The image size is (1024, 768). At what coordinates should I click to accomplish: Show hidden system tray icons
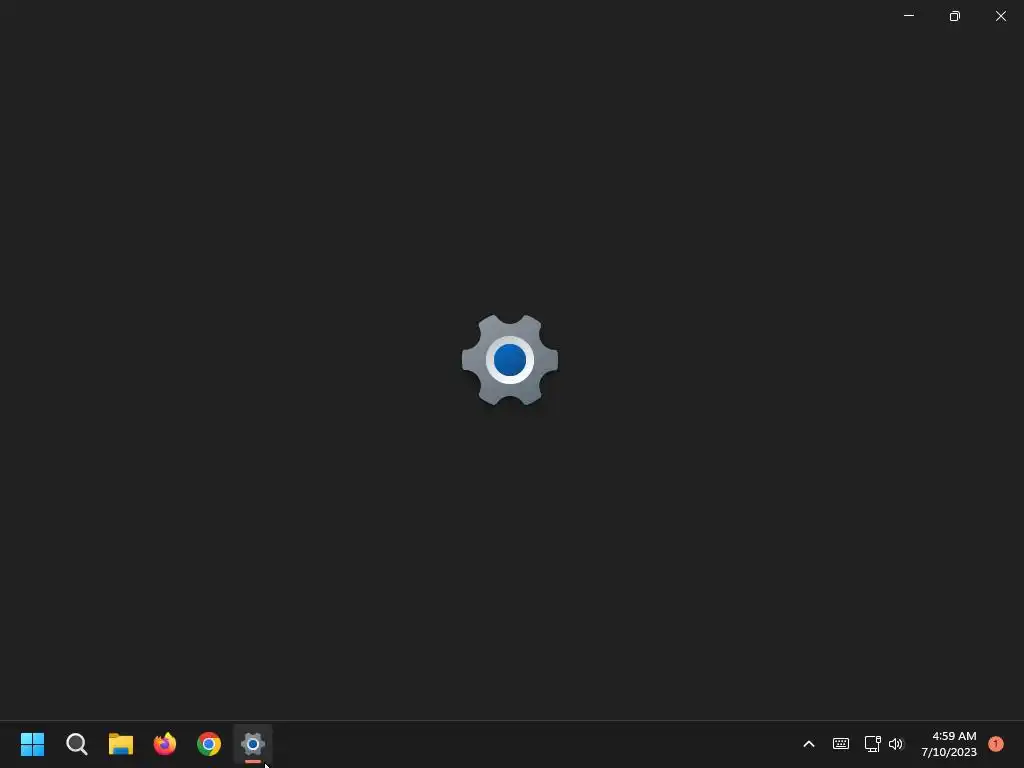pyautogui.click(x=808, y=744)
